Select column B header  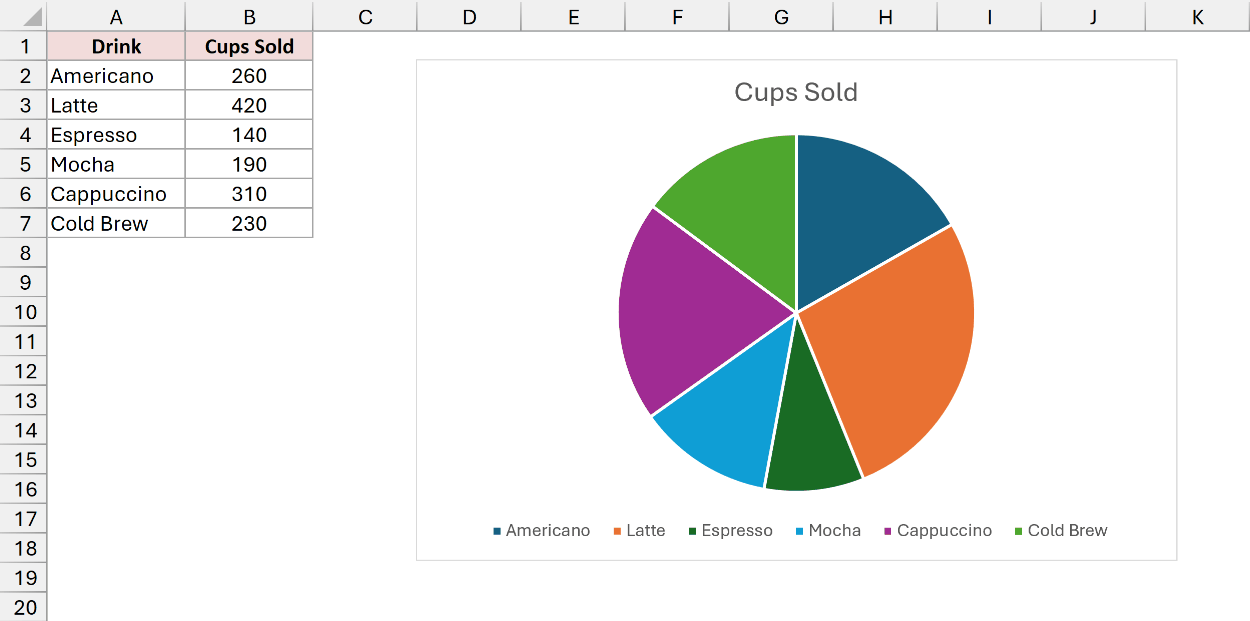coord(249,16)
